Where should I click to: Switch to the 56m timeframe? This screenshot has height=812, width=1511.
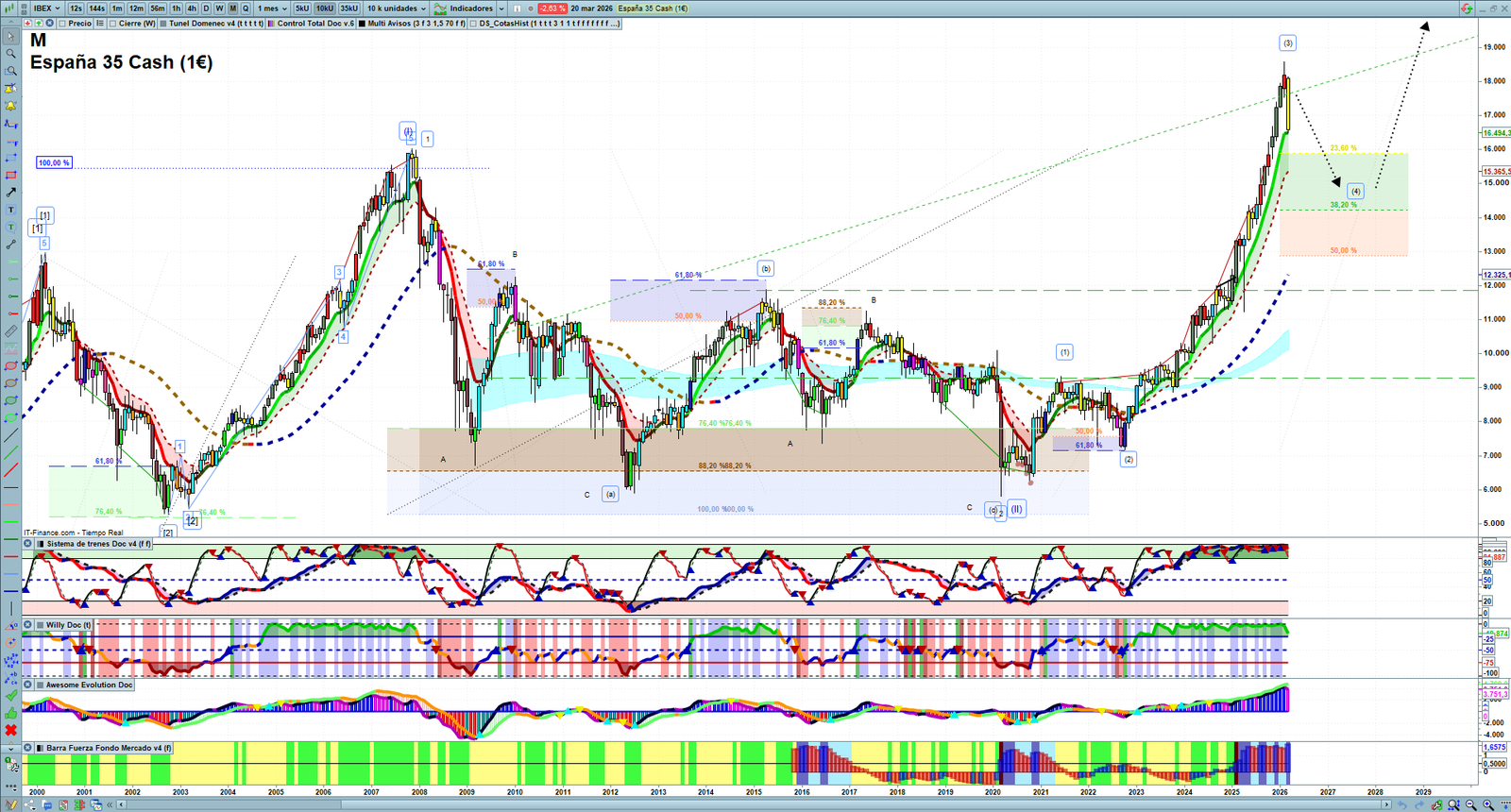[158, 8]
